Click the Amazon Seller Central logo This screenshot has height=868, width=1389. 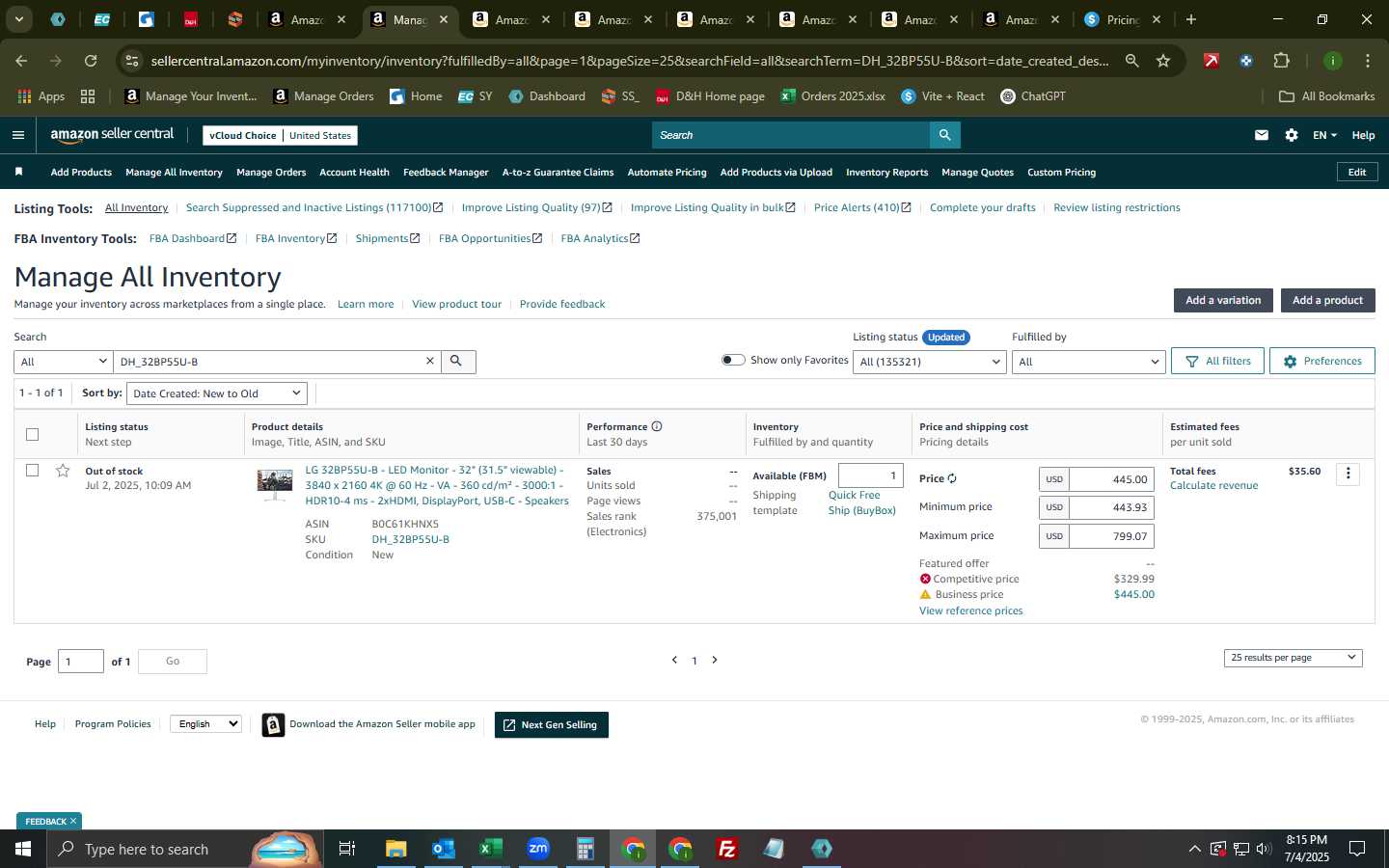[x=112, y=135]
